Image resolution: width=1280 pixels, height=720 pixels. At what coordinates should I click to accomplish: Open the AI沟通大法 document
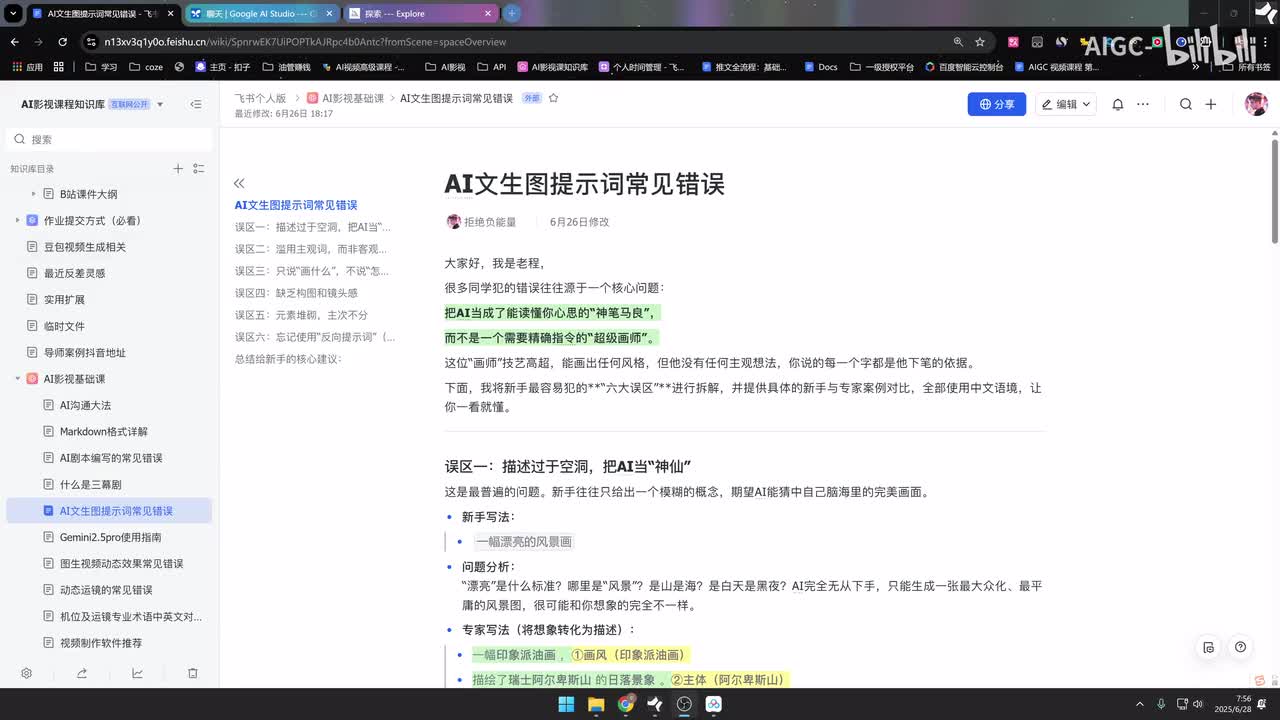pos(85,405)
